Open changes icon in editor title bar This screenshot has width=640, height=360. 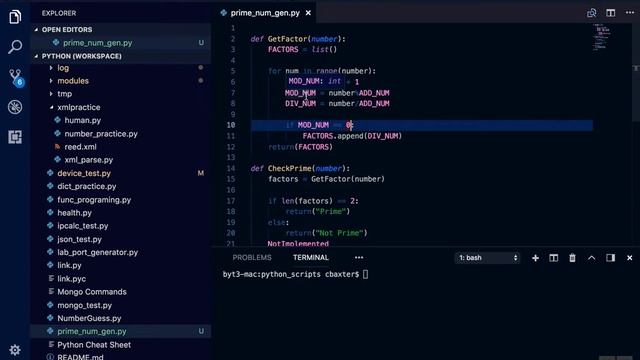pos(591,13)
